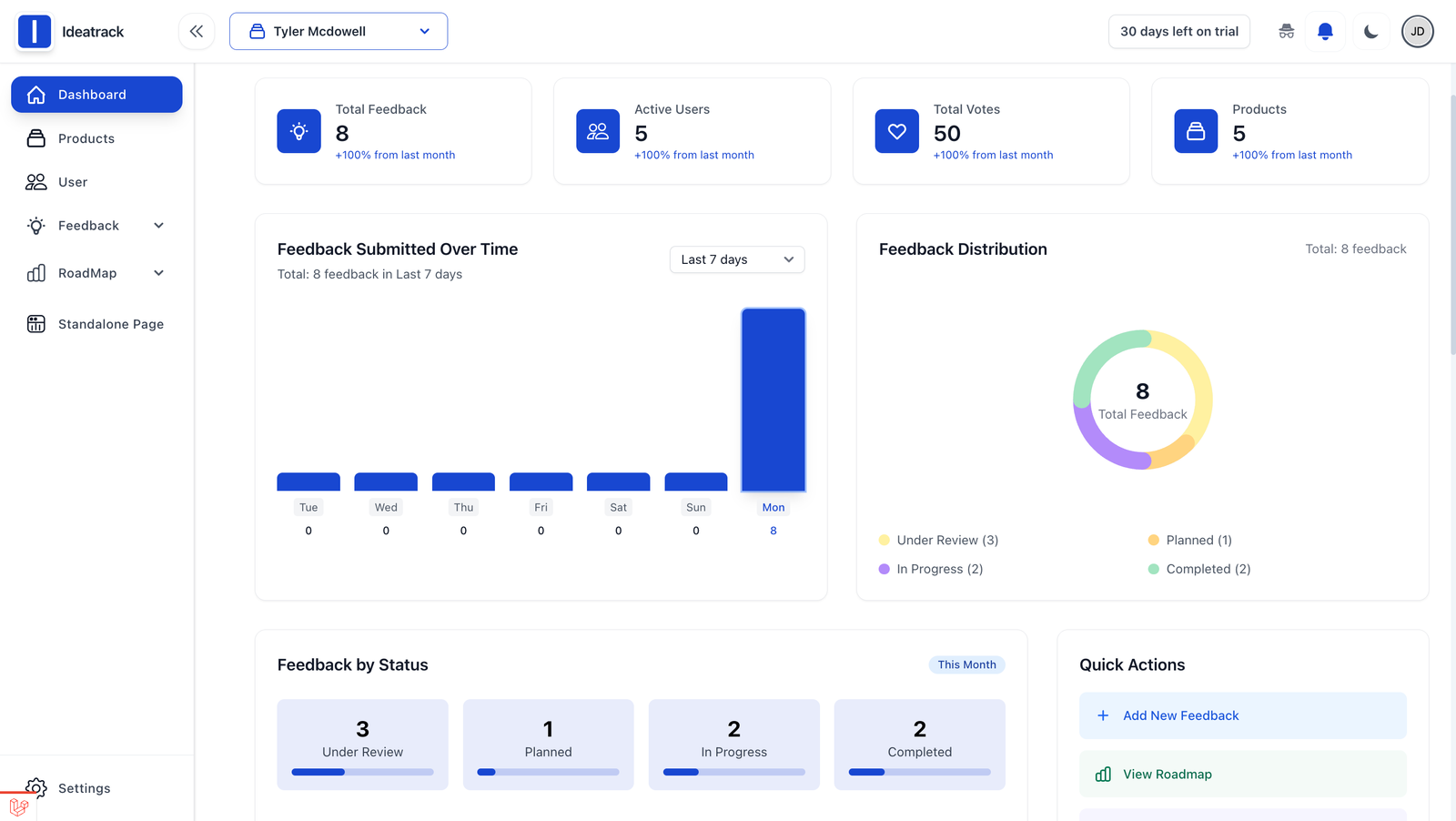Open the Last 7 days dropdown

point(736,260)
